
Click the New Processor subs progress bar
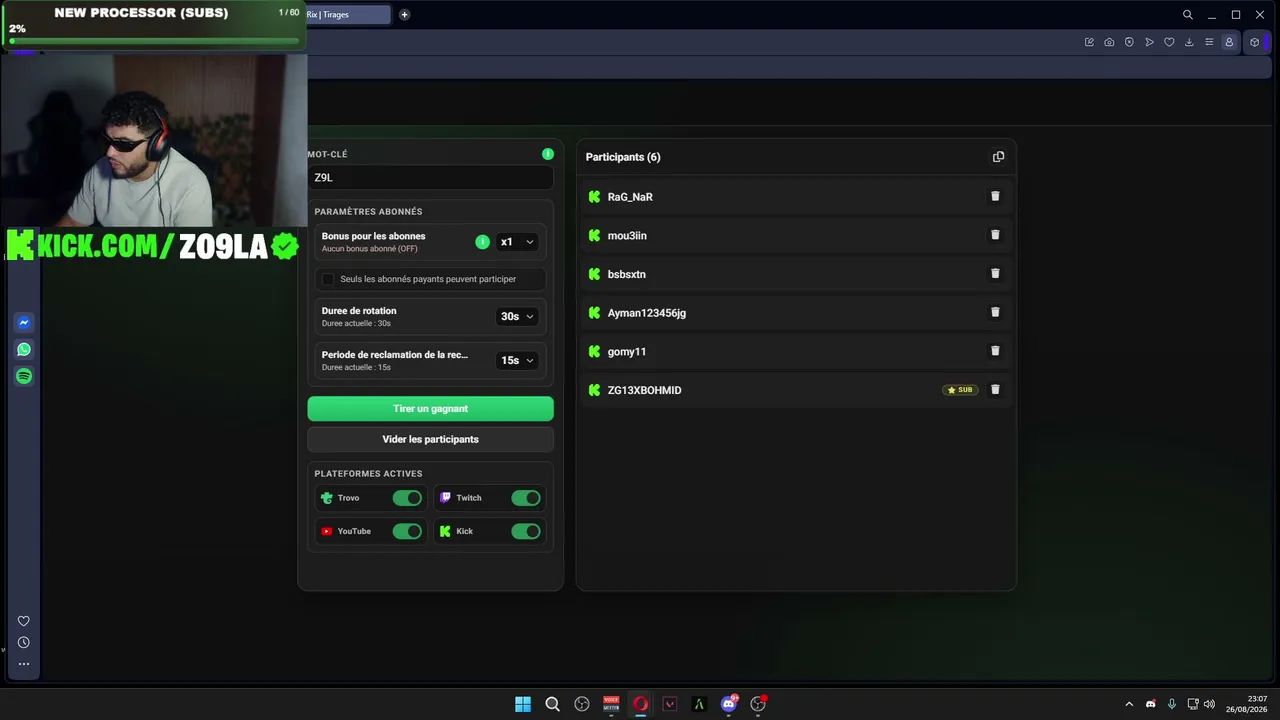click(154, 41)
